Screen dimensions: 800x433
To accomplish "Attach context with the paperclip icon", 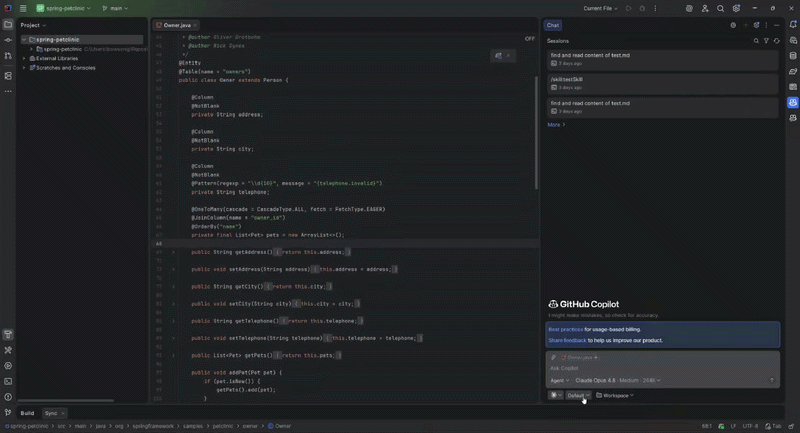I will (554, 358).
